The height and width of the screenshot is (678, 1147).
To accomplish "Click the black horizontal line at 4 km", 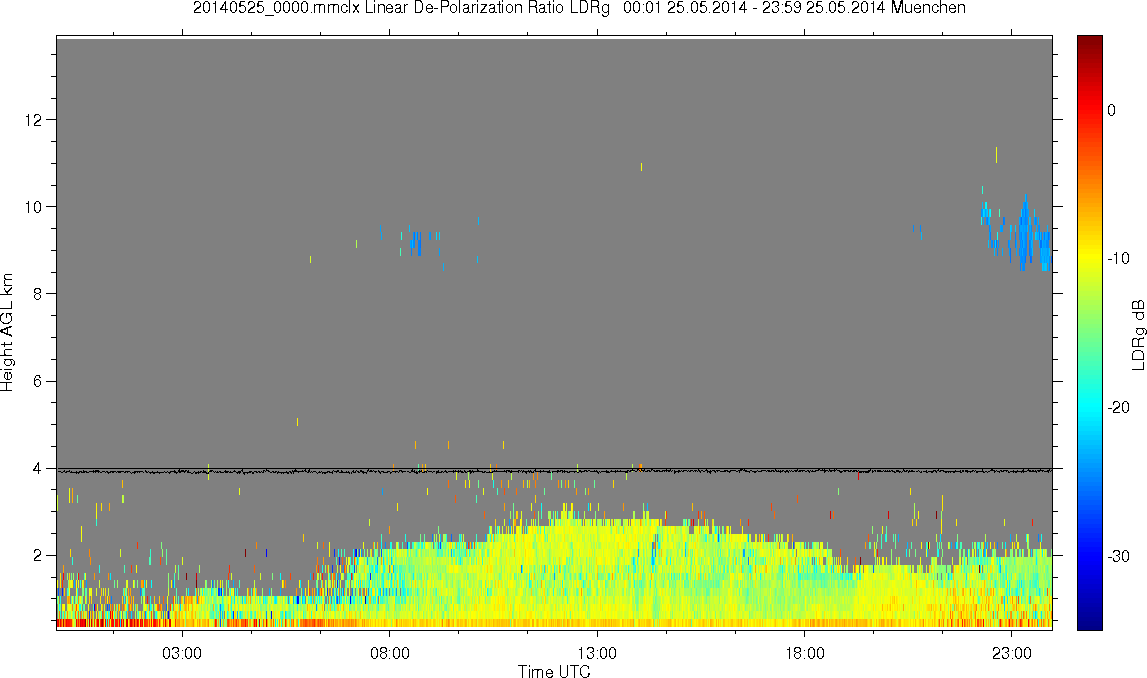I will pyautogui.click(x=554, y=469).
